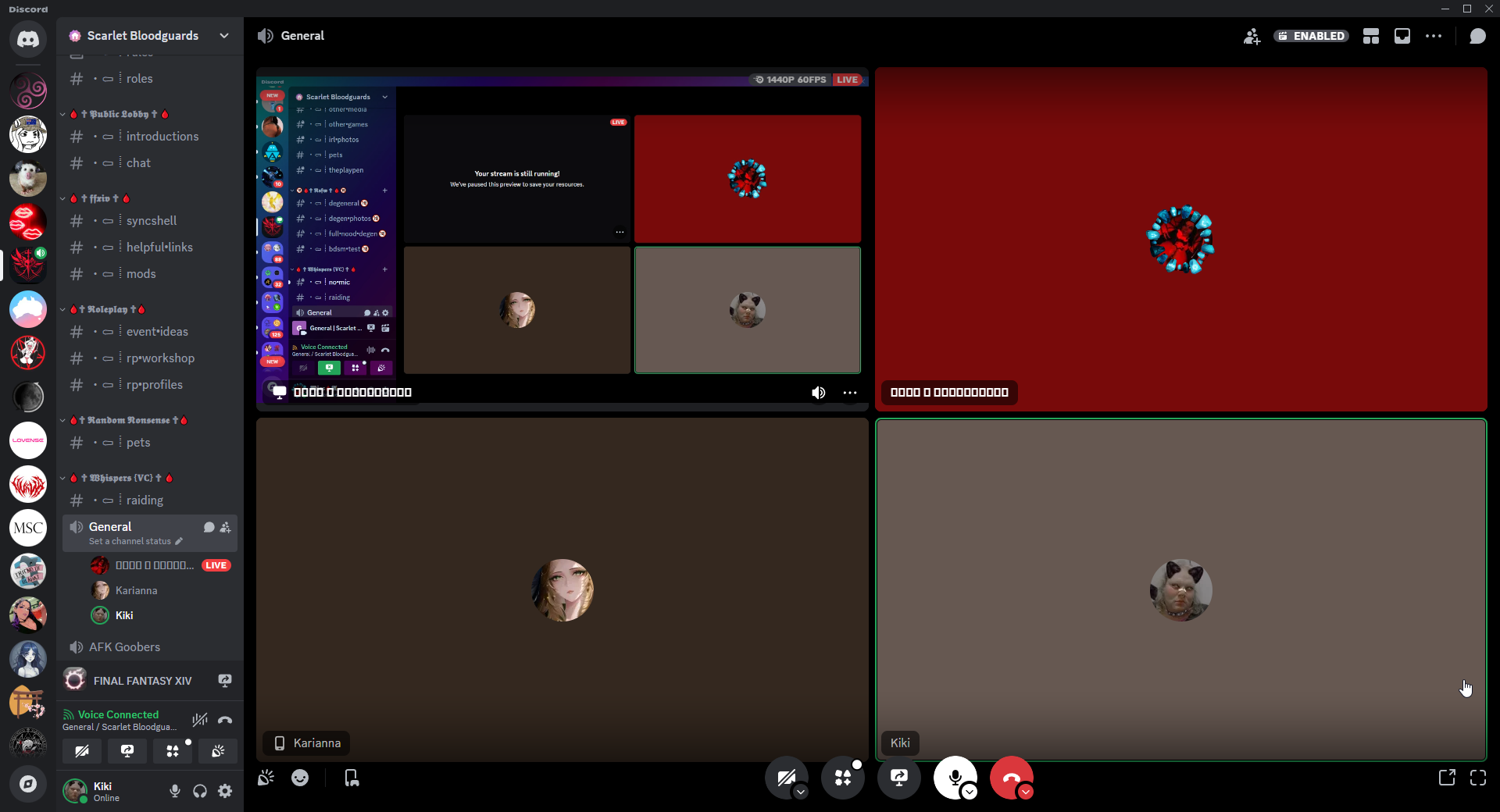Open the MSC server
Screen dimensions: 1500x812
pos(28,528)
